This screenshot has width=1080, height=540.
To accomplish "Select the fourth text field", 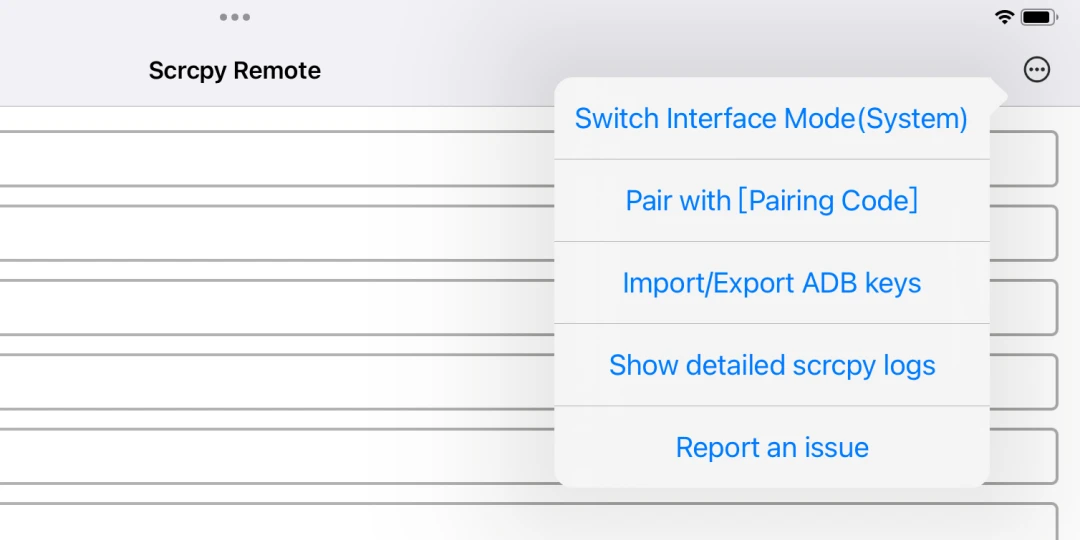I will (x=270, y=381).
